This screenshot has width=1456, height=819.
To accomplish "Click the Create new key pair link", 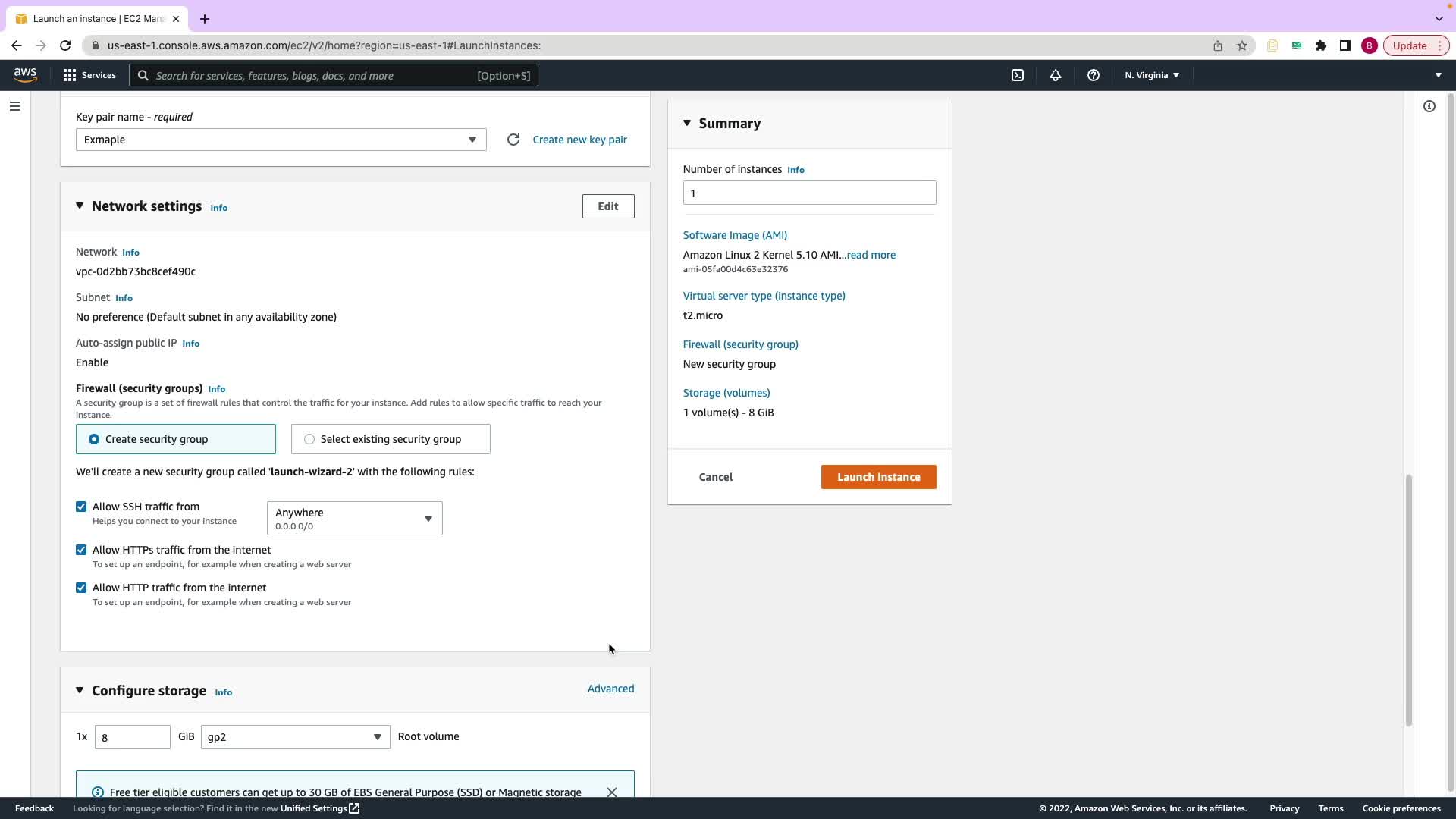I will [579, 140].
